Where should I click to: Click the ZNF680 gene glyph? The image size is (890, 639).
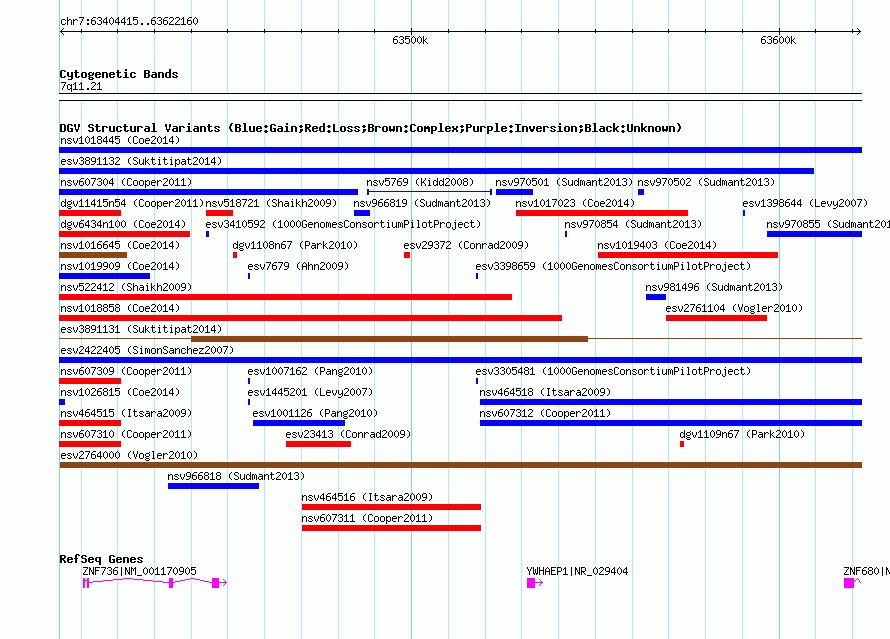coord(852,583)
